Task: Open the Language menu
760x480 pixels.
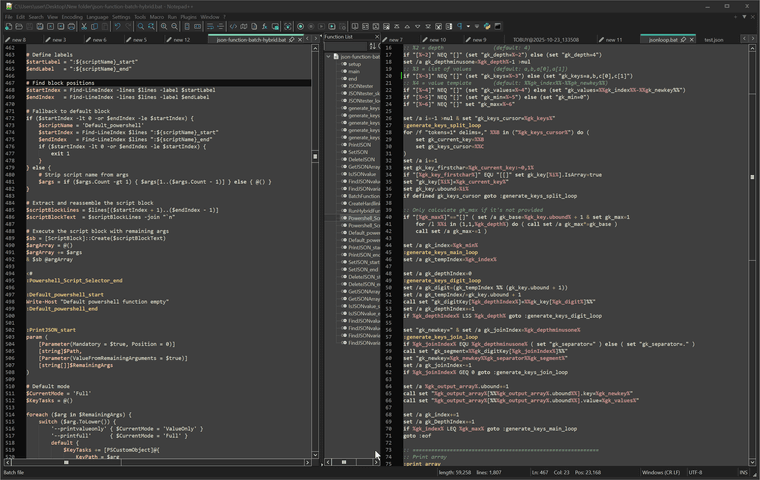Action: pos(97,17)
